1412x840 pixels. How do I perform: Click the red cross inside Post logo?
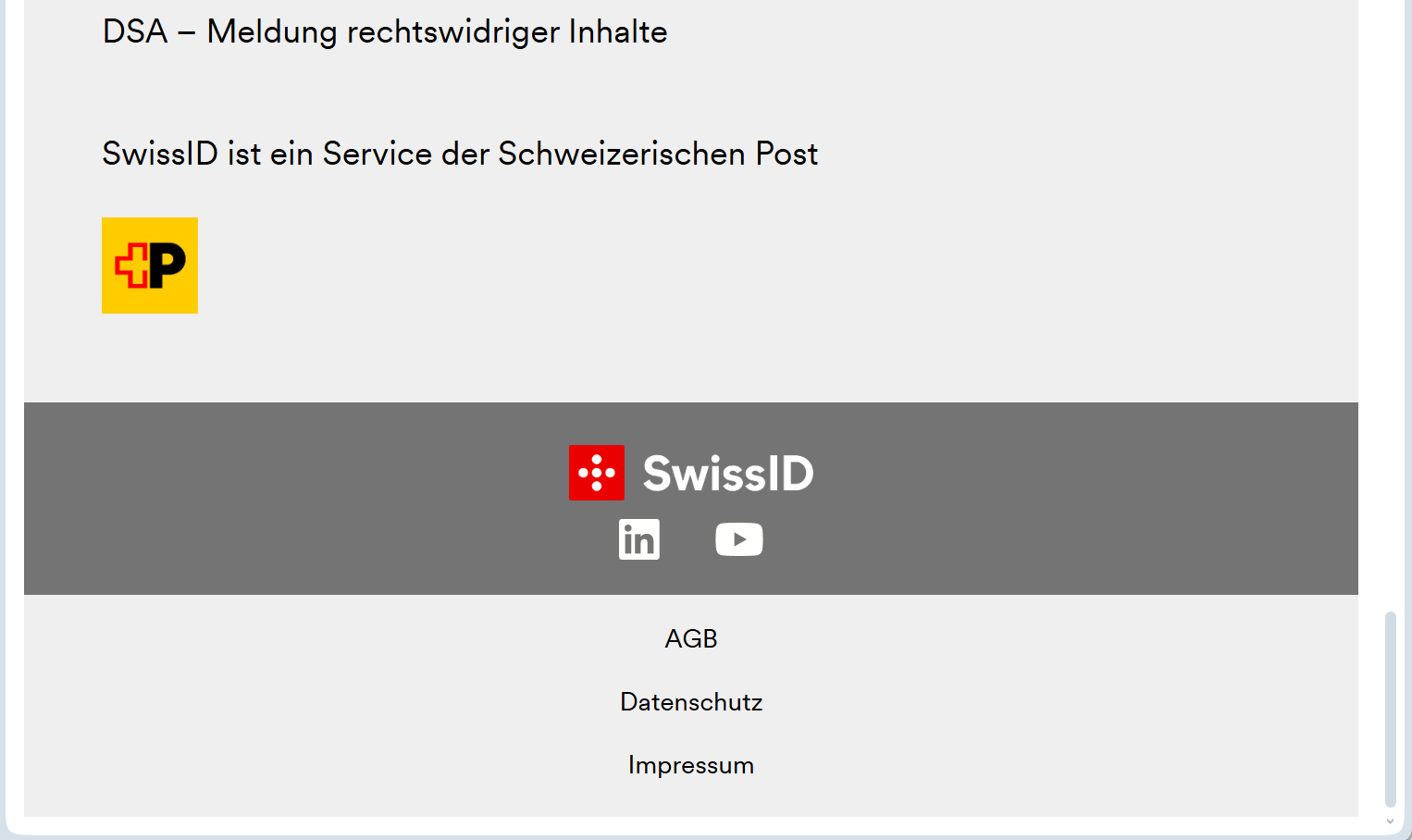(132, 266)
